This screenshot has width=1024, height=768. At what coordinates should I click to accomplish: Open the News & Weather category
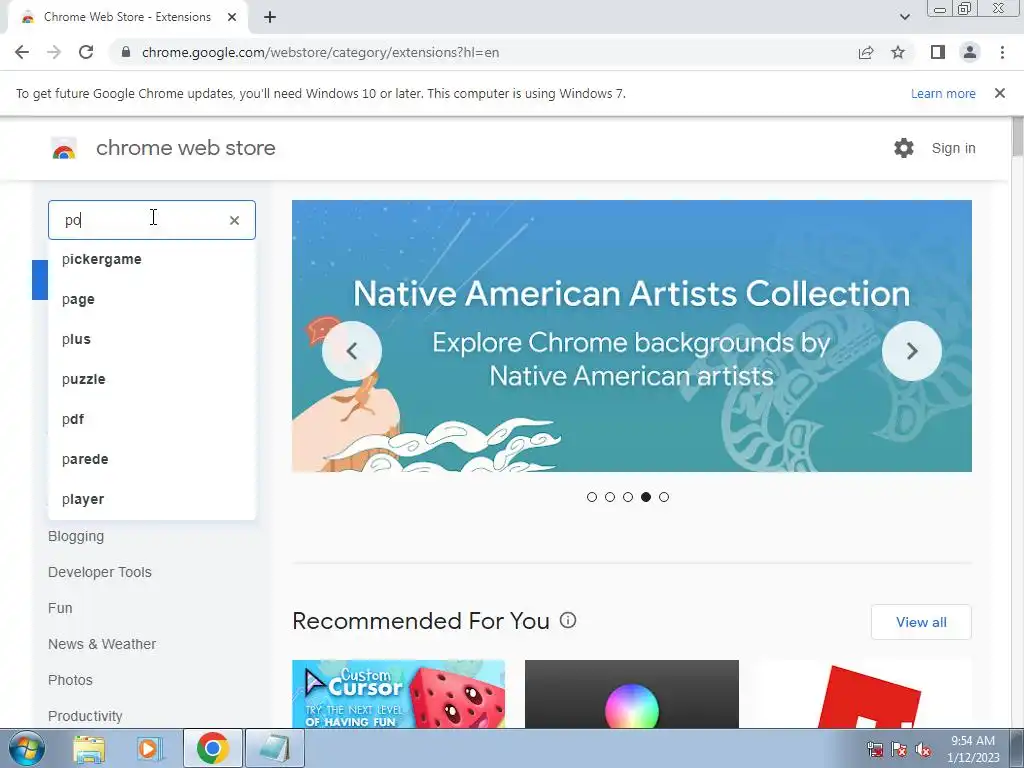coord(102,644)
